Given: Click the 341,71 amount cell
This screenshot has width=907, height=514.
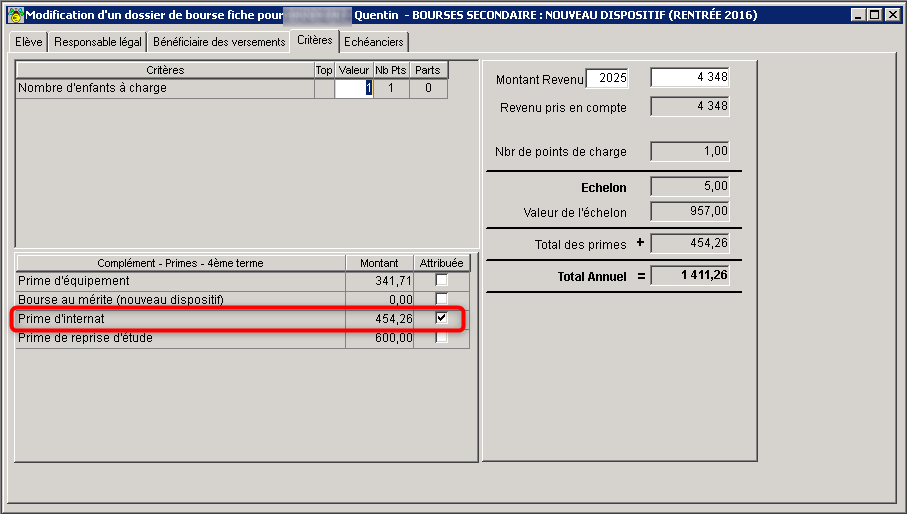Looking at the screenshot, I should [x=379, y=281].
